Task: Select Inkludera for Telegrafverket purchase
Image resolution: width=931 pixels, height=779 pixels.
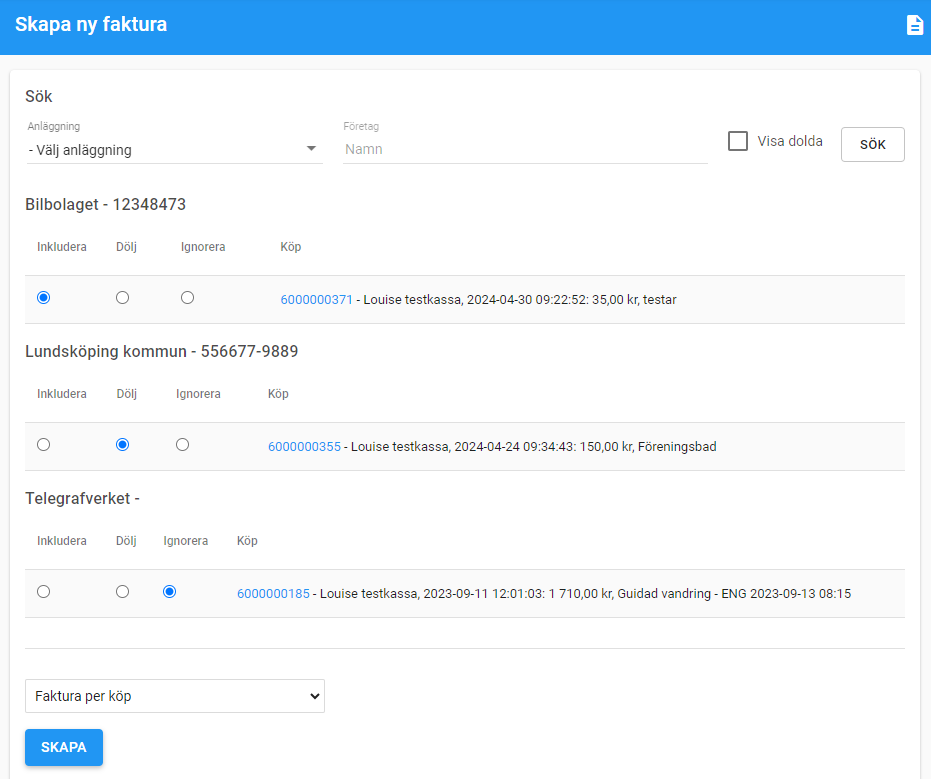Action: tap(43, 592)
